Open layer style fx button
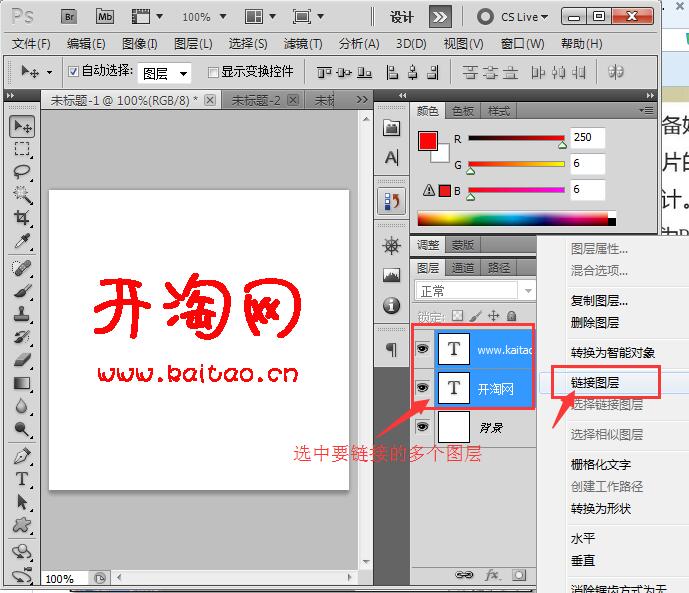 pos(492,575)
